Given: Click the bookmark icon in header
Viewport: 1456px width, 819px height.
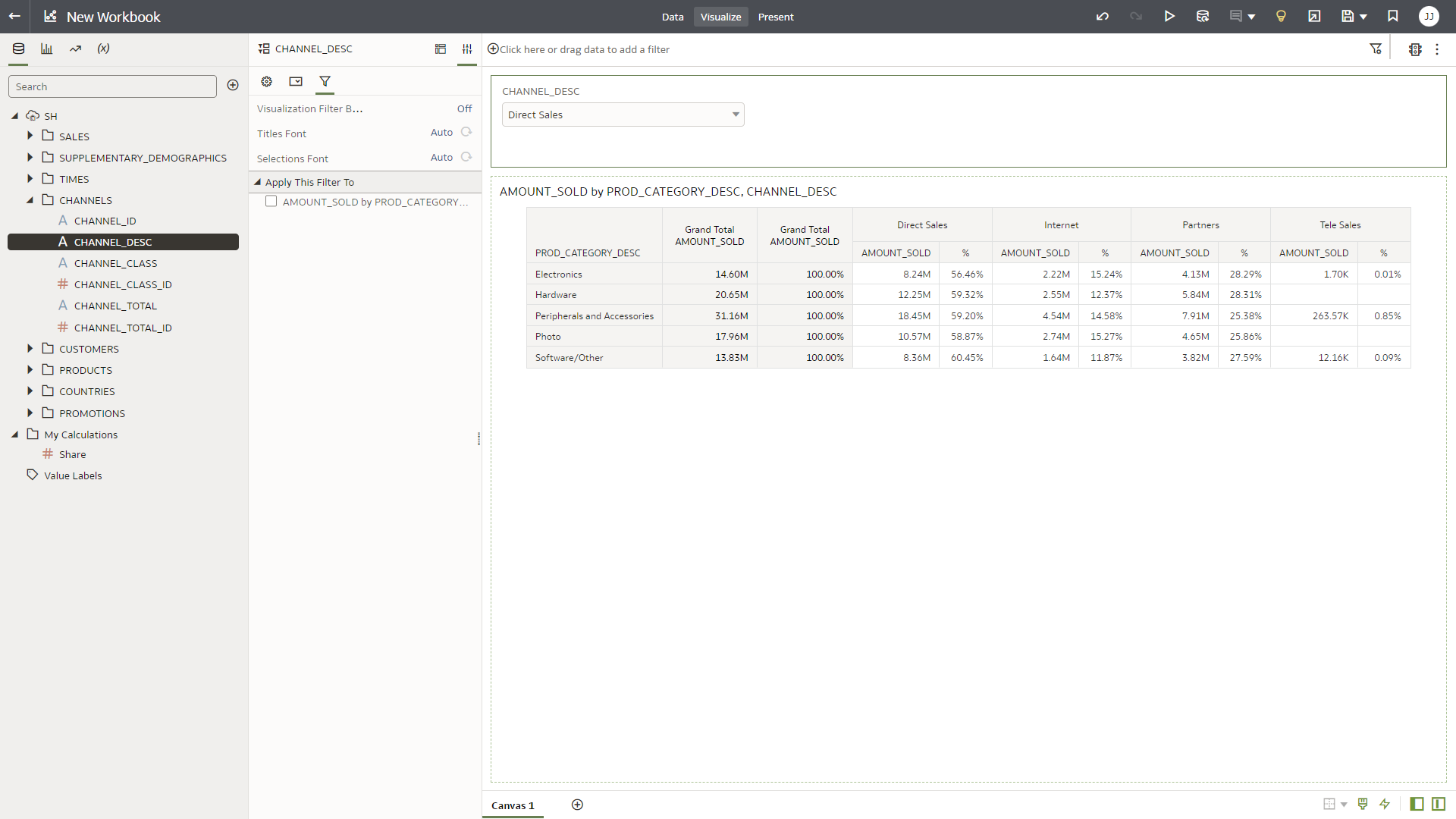Looking at the screenshot, I should pyautogui.click(x=1393, y=17).
